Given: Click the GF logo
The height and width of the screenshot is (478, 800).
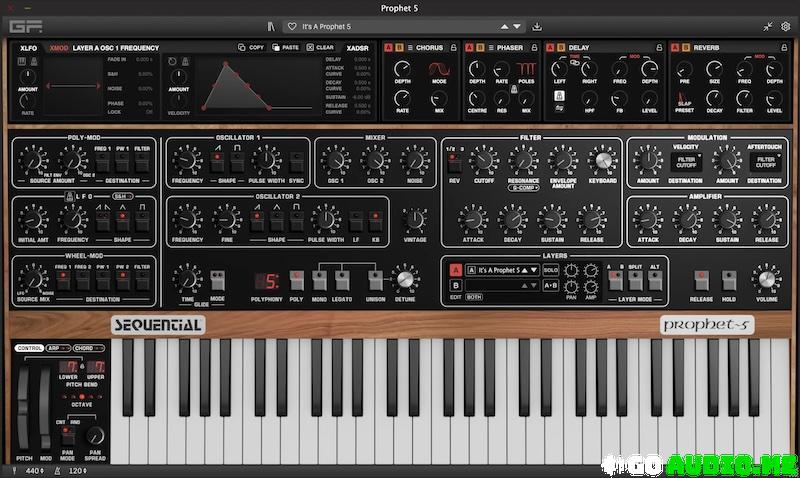Looking at the screenshot, I should [26, 27].
